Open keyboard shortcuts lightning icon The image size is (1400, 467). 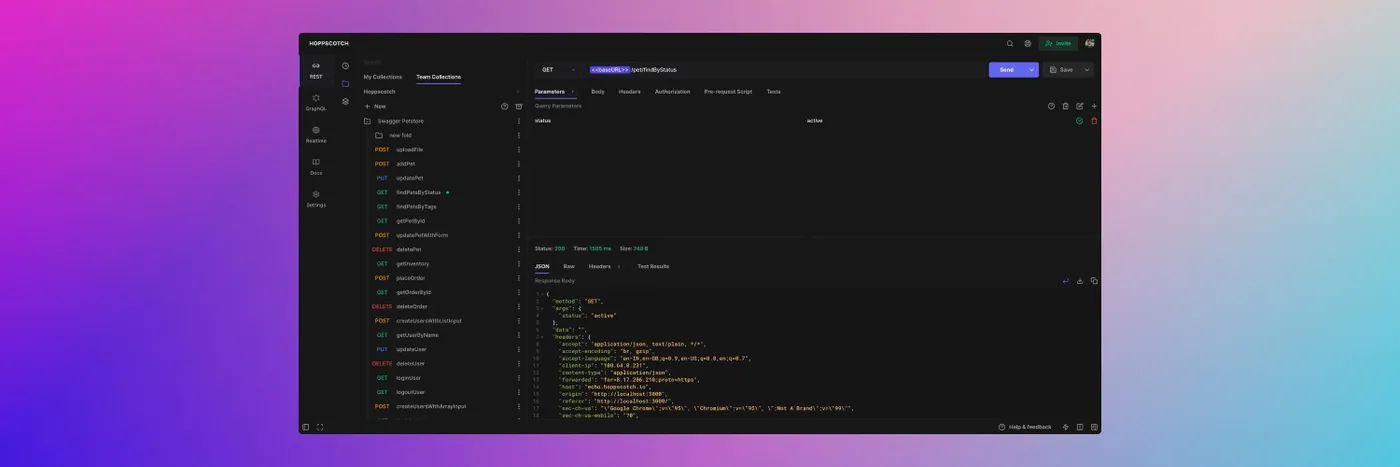click(x=1066, y=427)
